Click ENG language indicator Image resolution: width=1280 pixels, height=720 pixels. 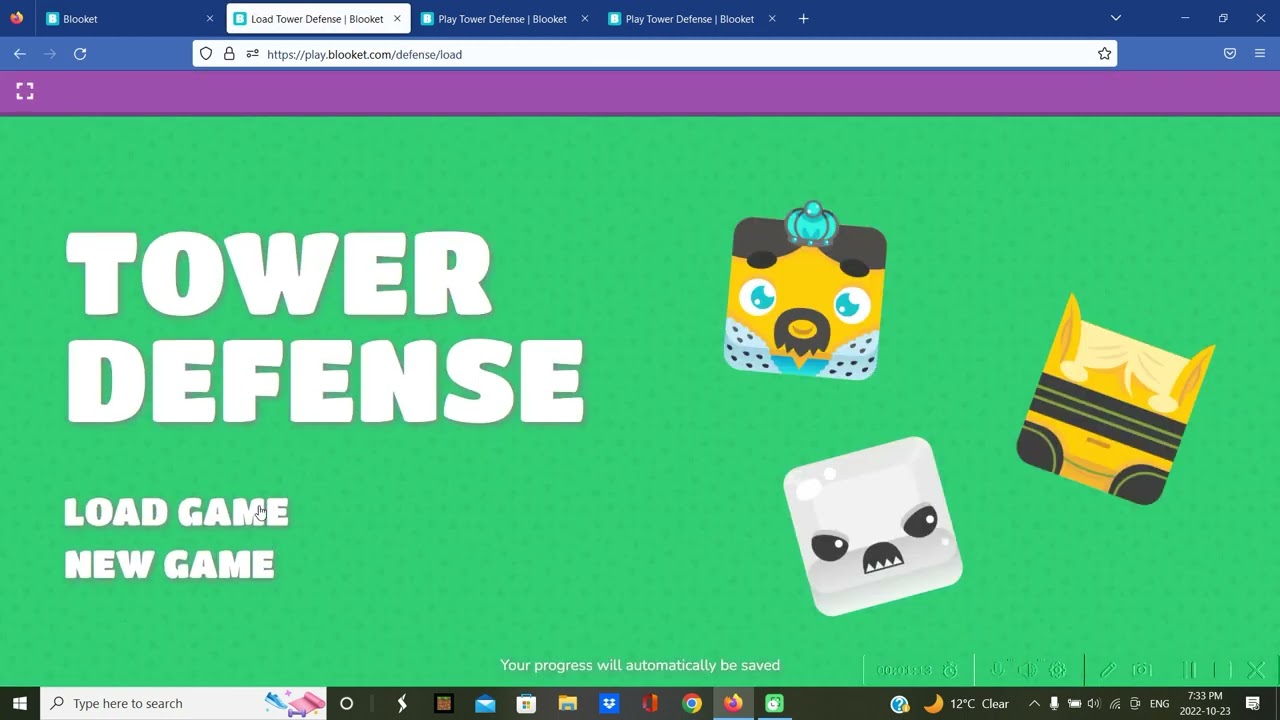point(1160,704)
